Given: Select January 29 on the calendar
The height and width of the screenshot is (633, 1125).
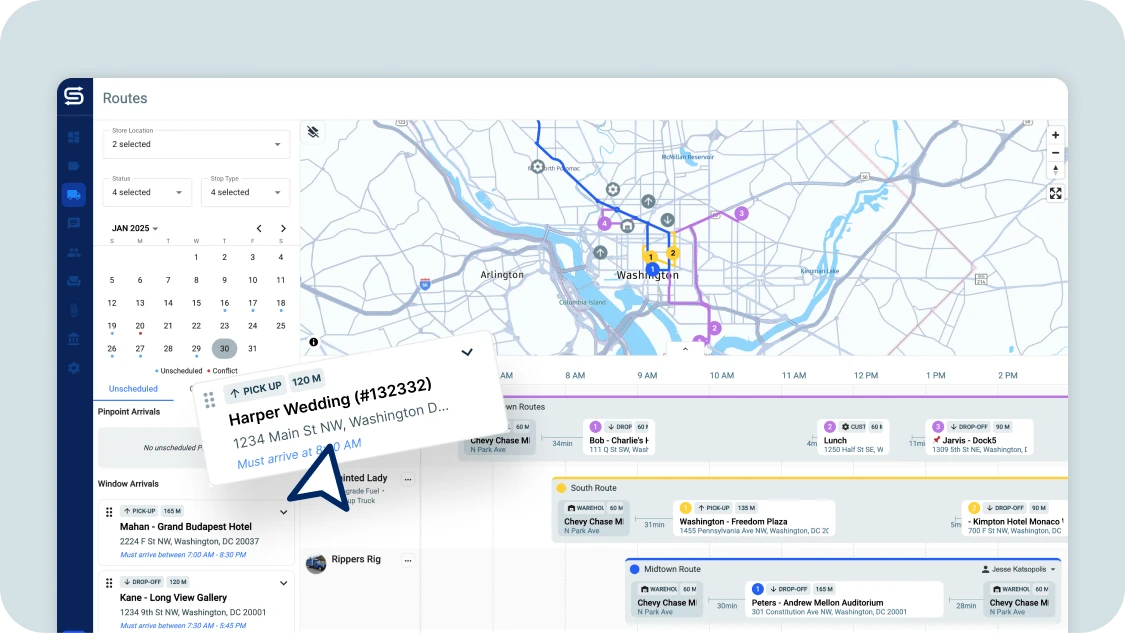Looking at the screenshot, I should [196, 349].
